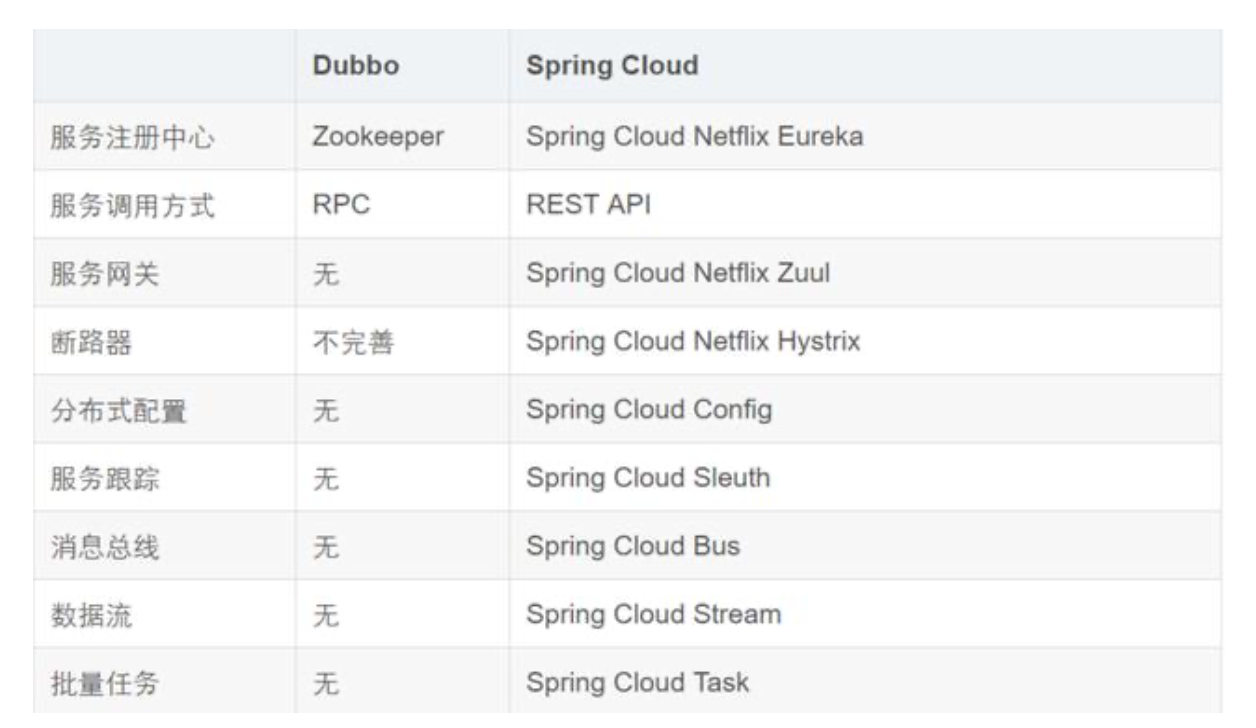
Task: Click the Spring Cloud Task cell
Action: pyautogui.click(x=637, y=682)
